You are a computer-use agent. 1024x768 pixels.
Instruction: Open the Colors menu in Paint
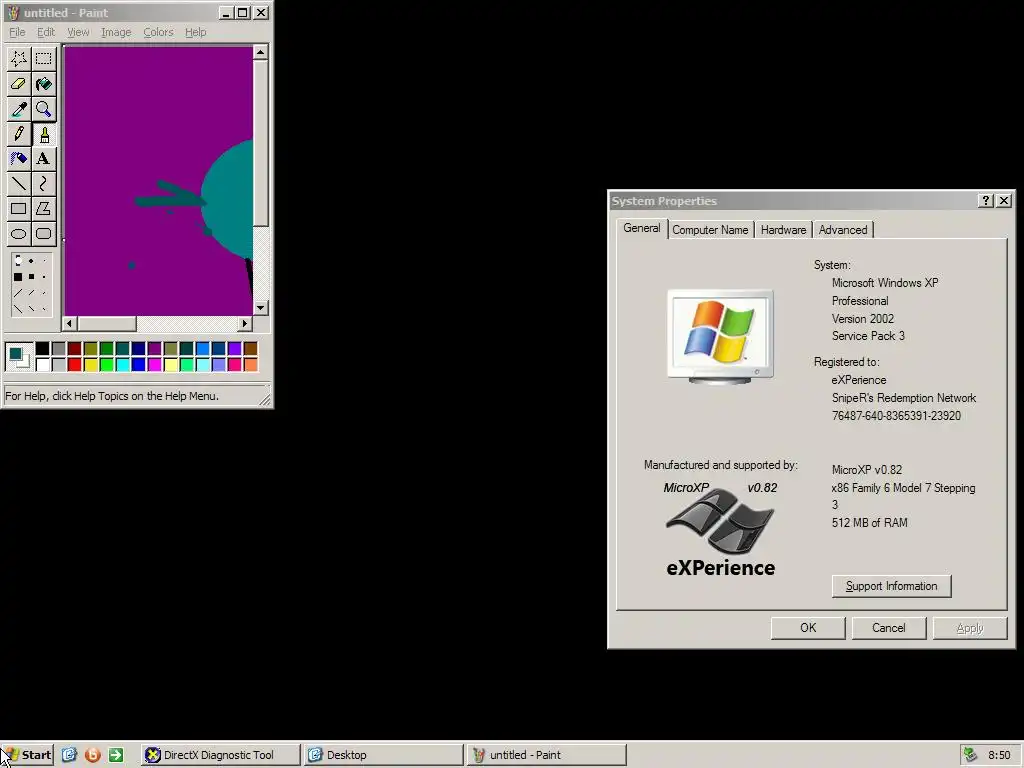[x=158, y=32]
